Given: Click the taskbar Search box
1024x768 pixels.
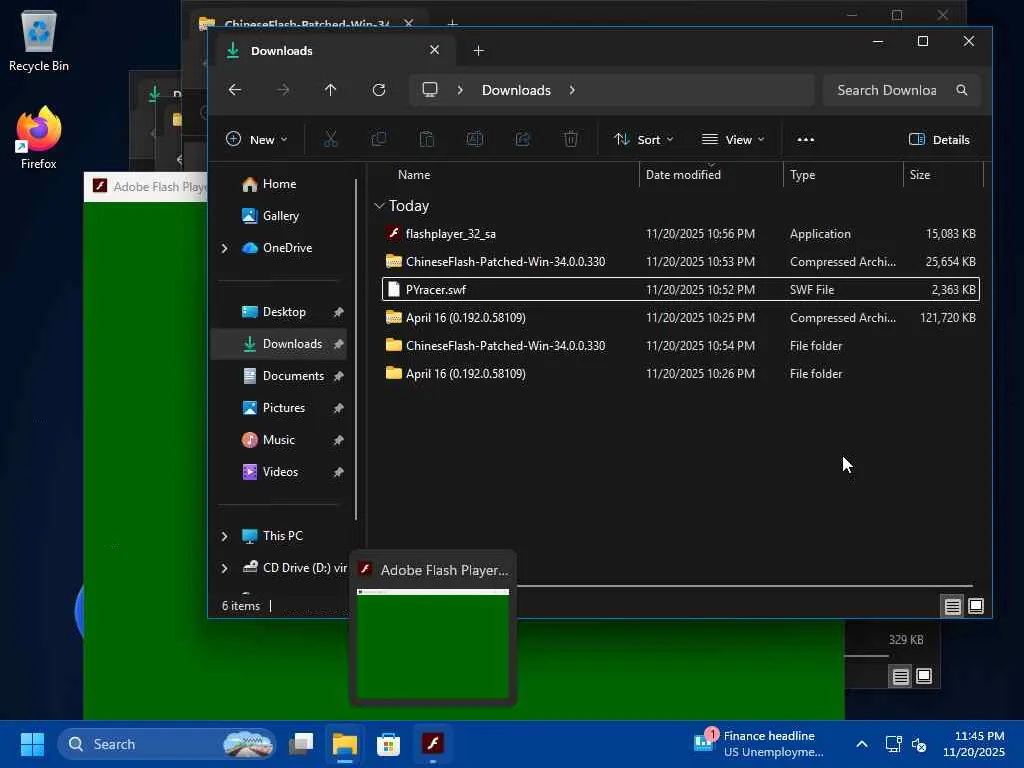Looking at the screenshot, I should click(x=167, y=744).
